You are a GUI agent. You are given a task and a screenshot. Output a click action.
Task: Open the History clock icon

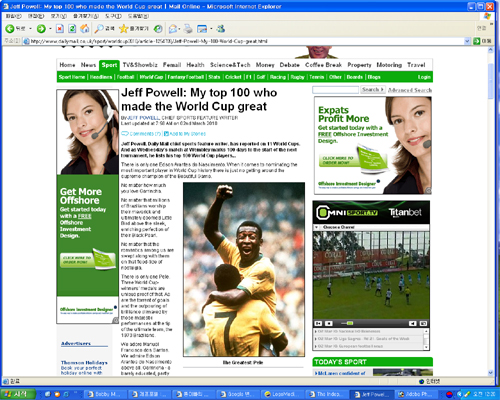click(x=159, y=29)
